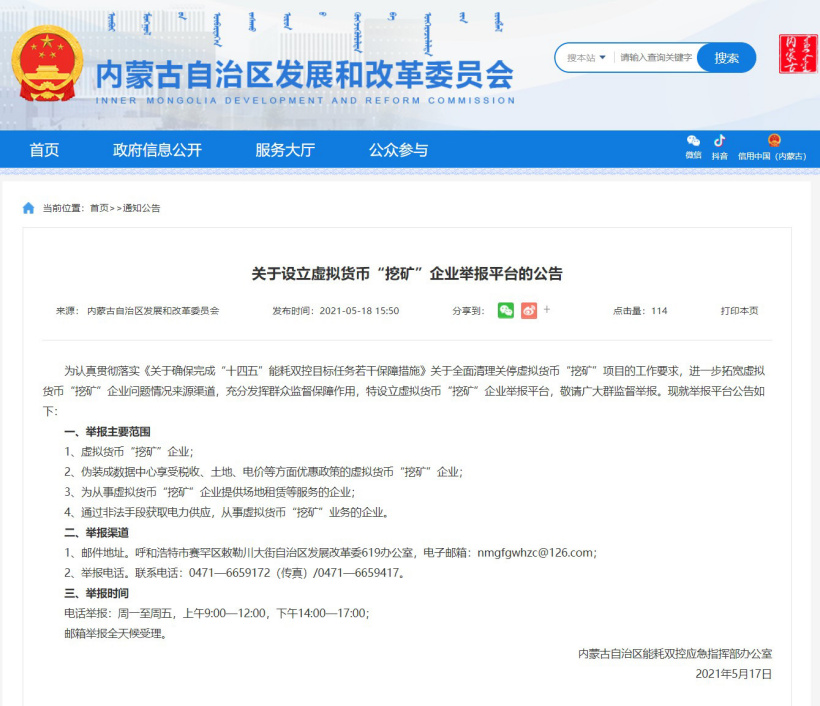This screenshot has height=706, width=820.
Task: Click the heading 三、举报时间
Action: tap(96, 593)
